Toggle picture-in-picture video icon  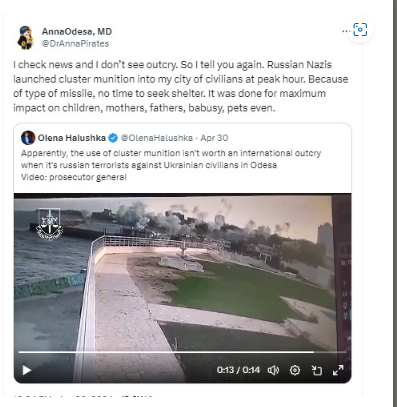[316, 370]
